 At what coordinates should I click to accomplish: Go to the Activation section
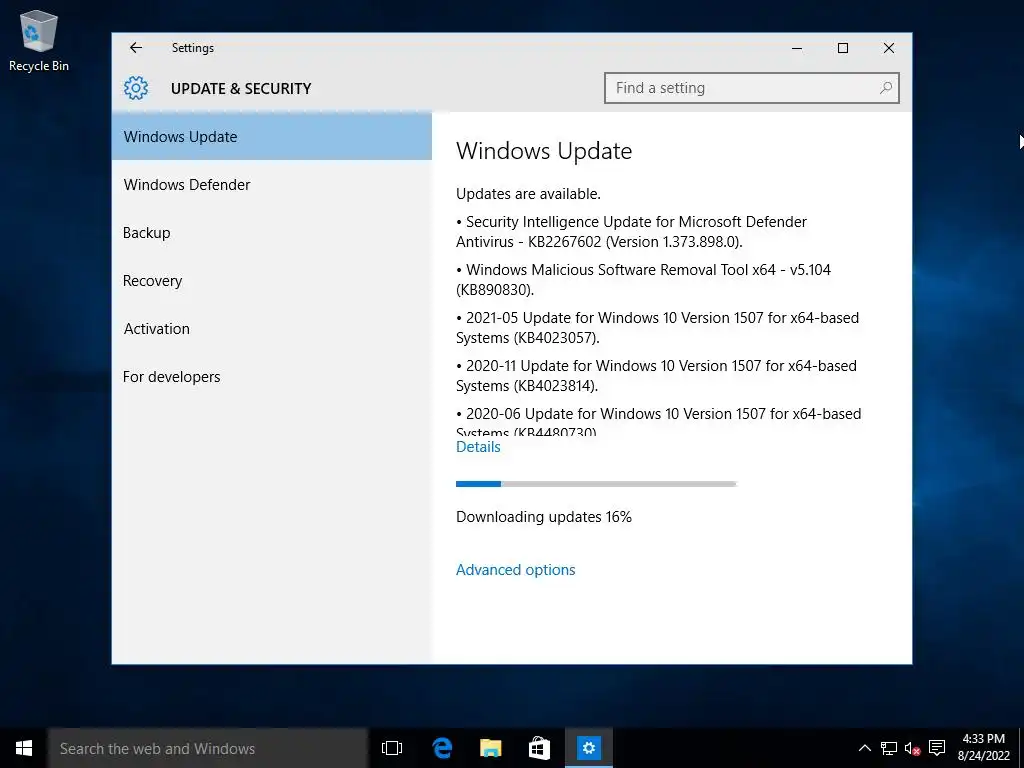272,328
